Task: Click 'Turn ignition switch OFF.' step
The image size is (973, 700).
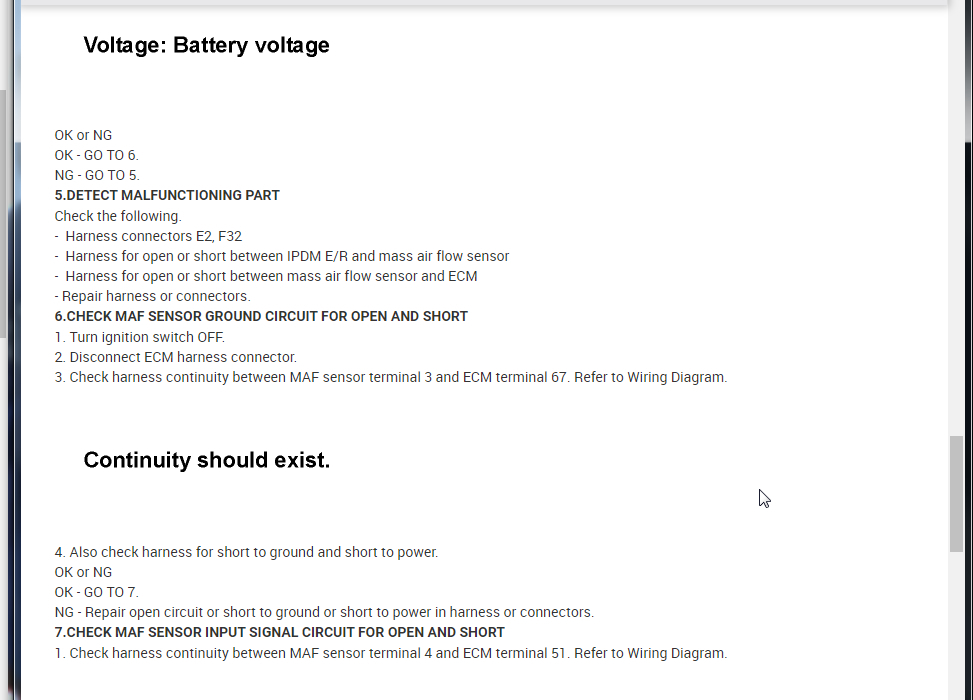Action: pos(140,337)
